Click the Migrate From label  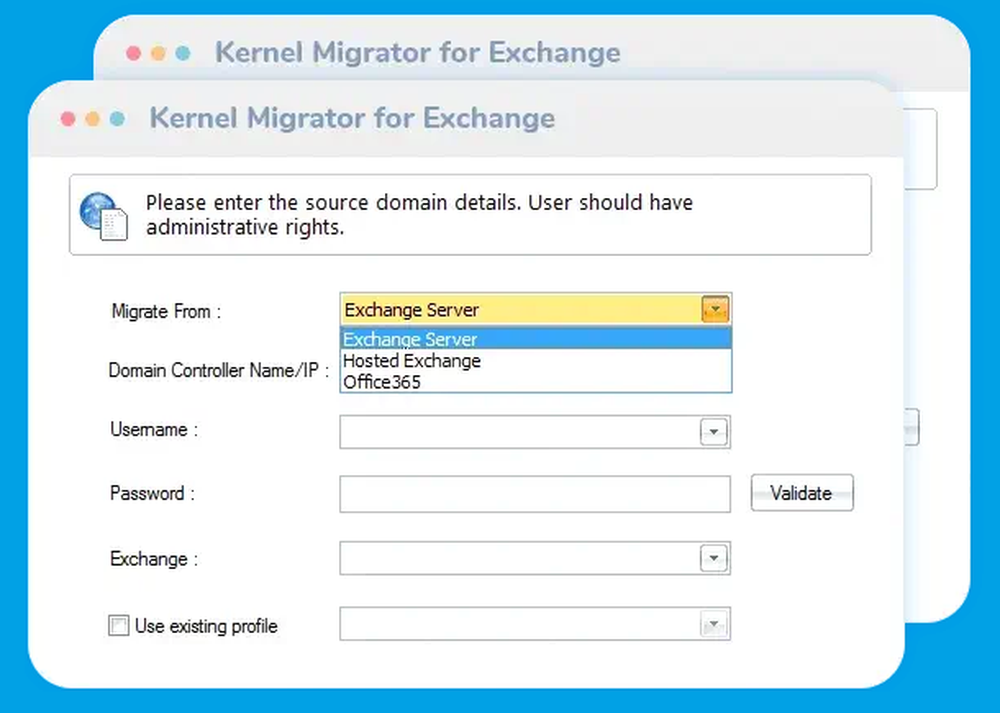click(166, 311)
